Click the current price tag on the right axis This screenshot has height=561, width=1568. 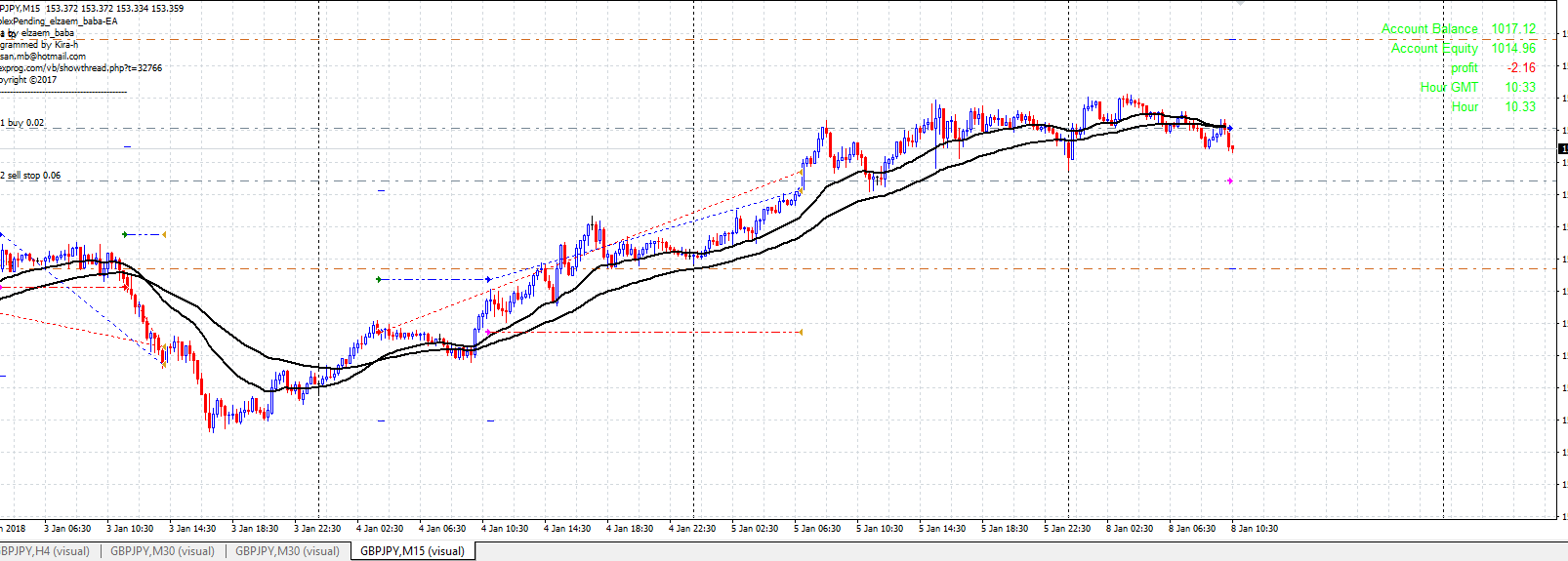point(1562,148)
